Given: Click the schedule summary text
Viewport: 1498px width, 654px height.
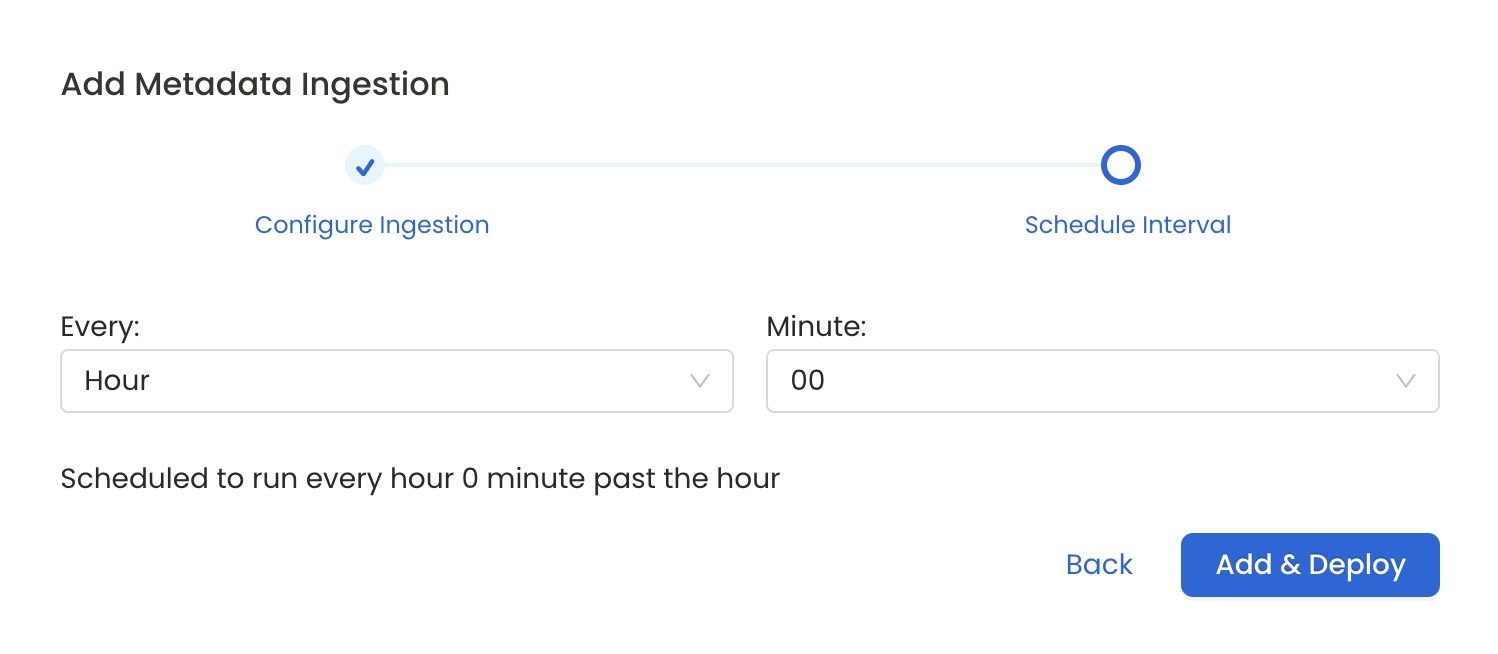Looking at the screenshot, I should click(x=420, y=478).
